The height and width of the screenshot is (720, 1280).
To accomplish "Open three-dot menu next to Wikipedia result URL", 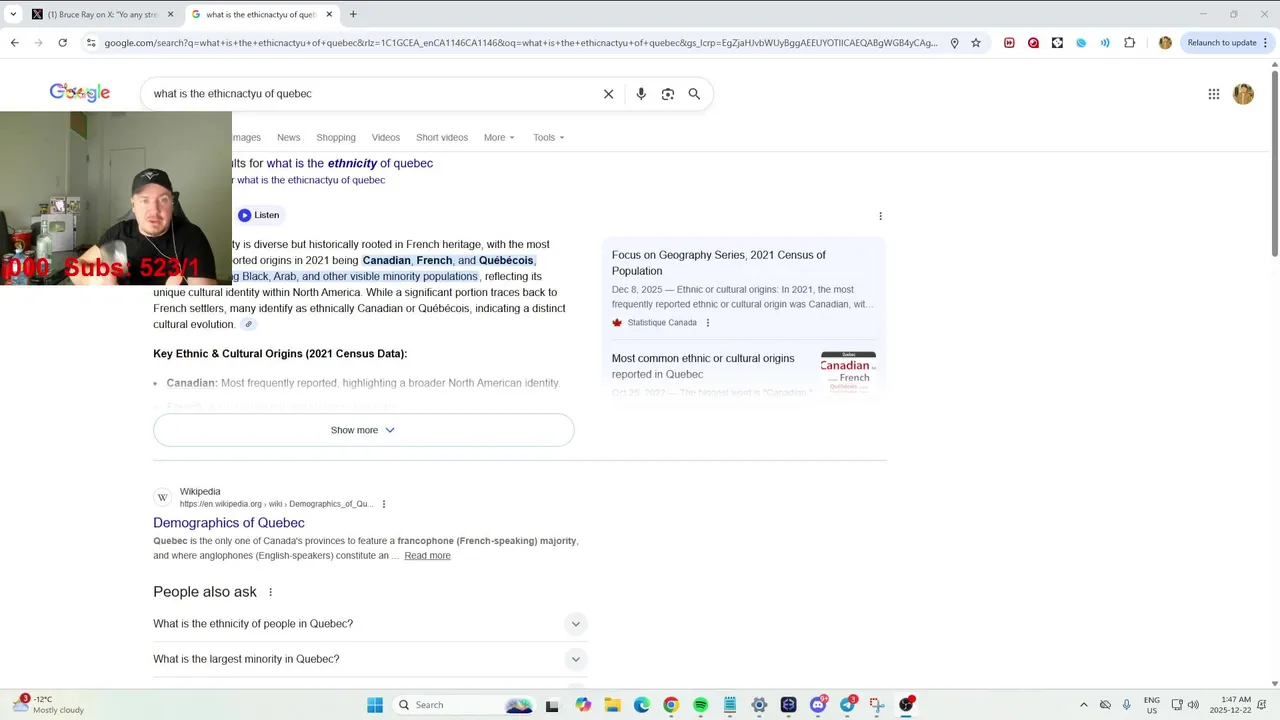I will pyautogui.click(x=384, y=504).
